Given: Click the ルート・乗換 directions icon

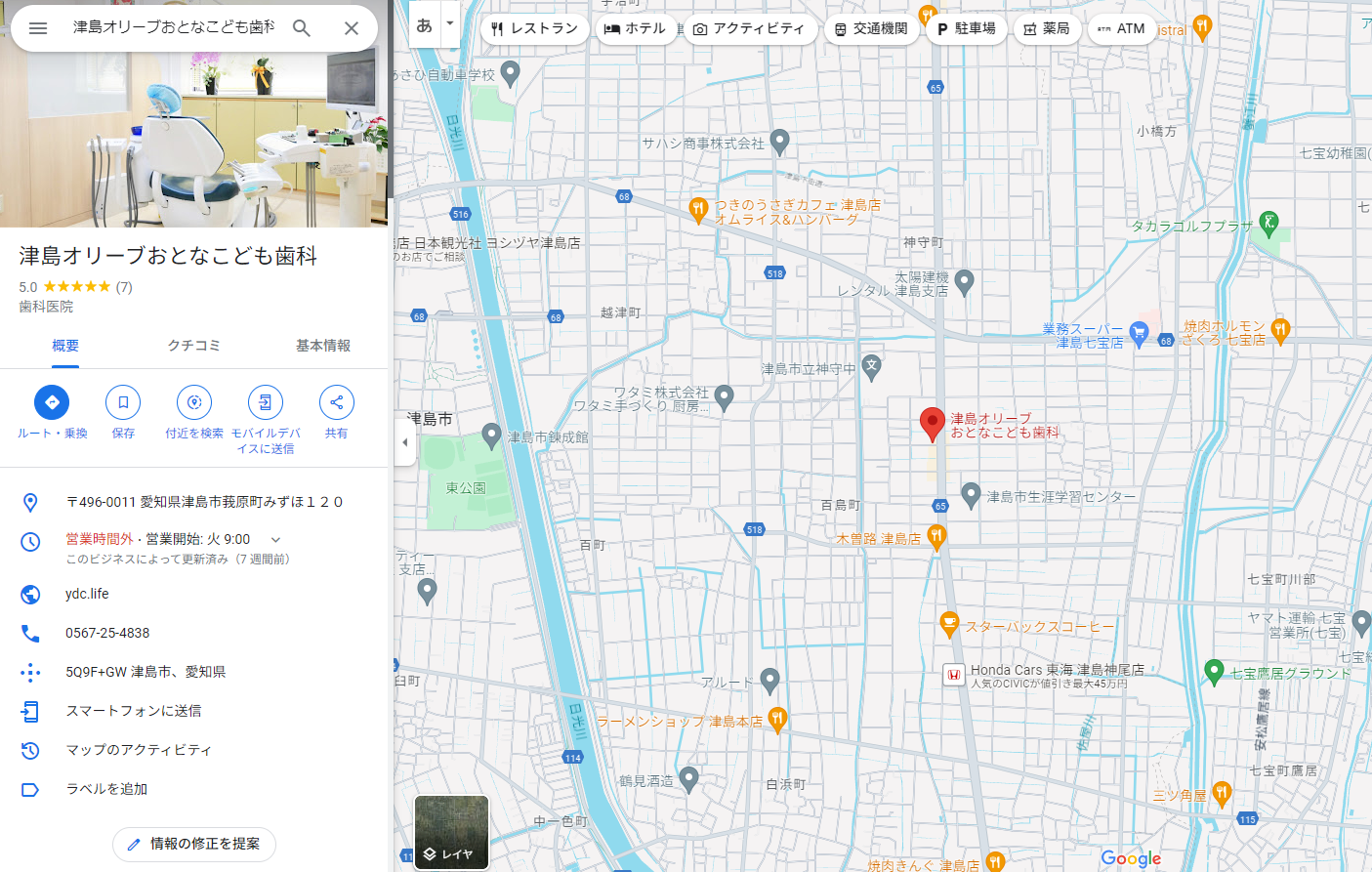Looking at the screenshot, I should [52, 402].
